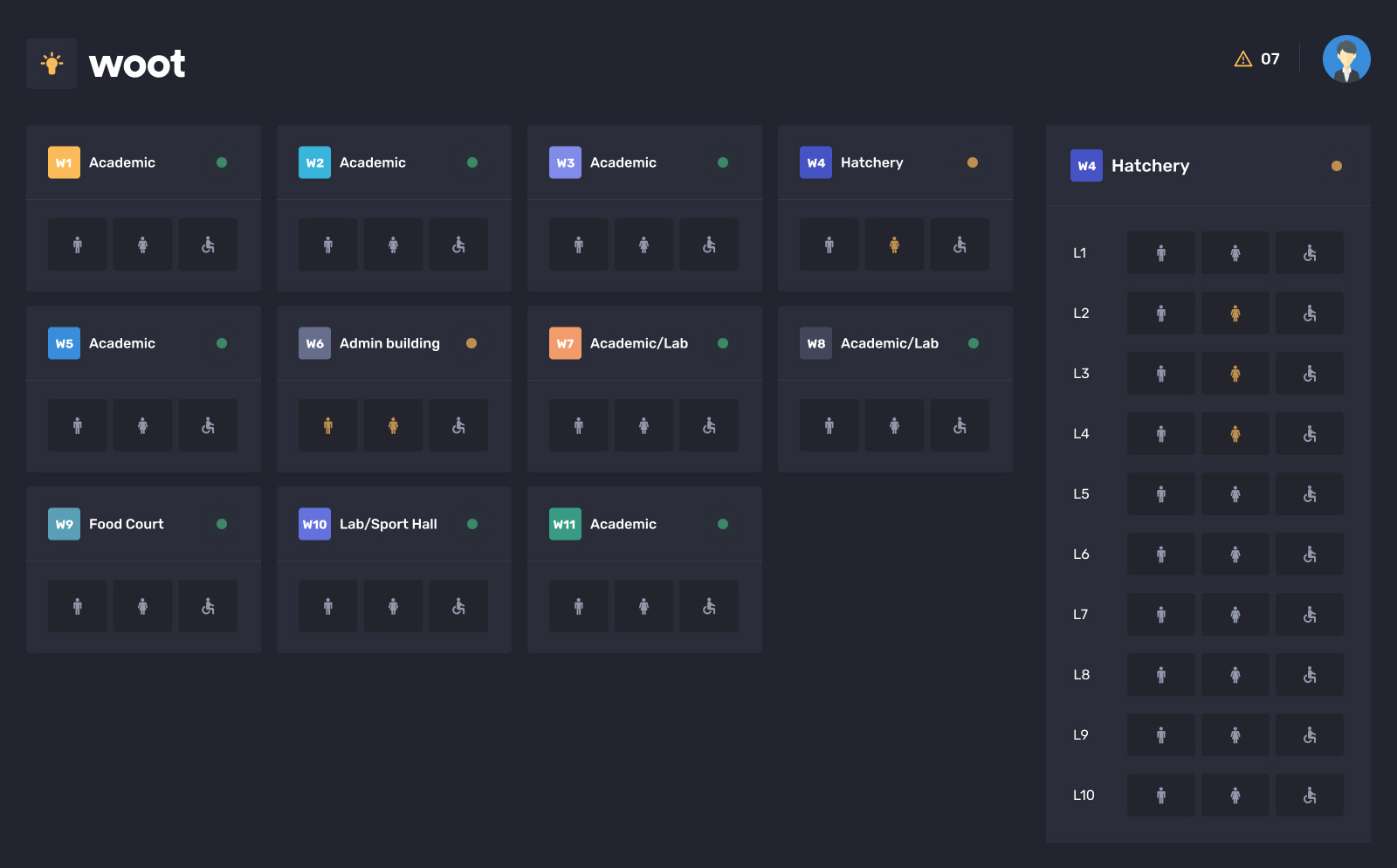This screenshot has height=868, width=1397.
Task: Select the male restroom icon on level L10
Action: point(1161,796)
